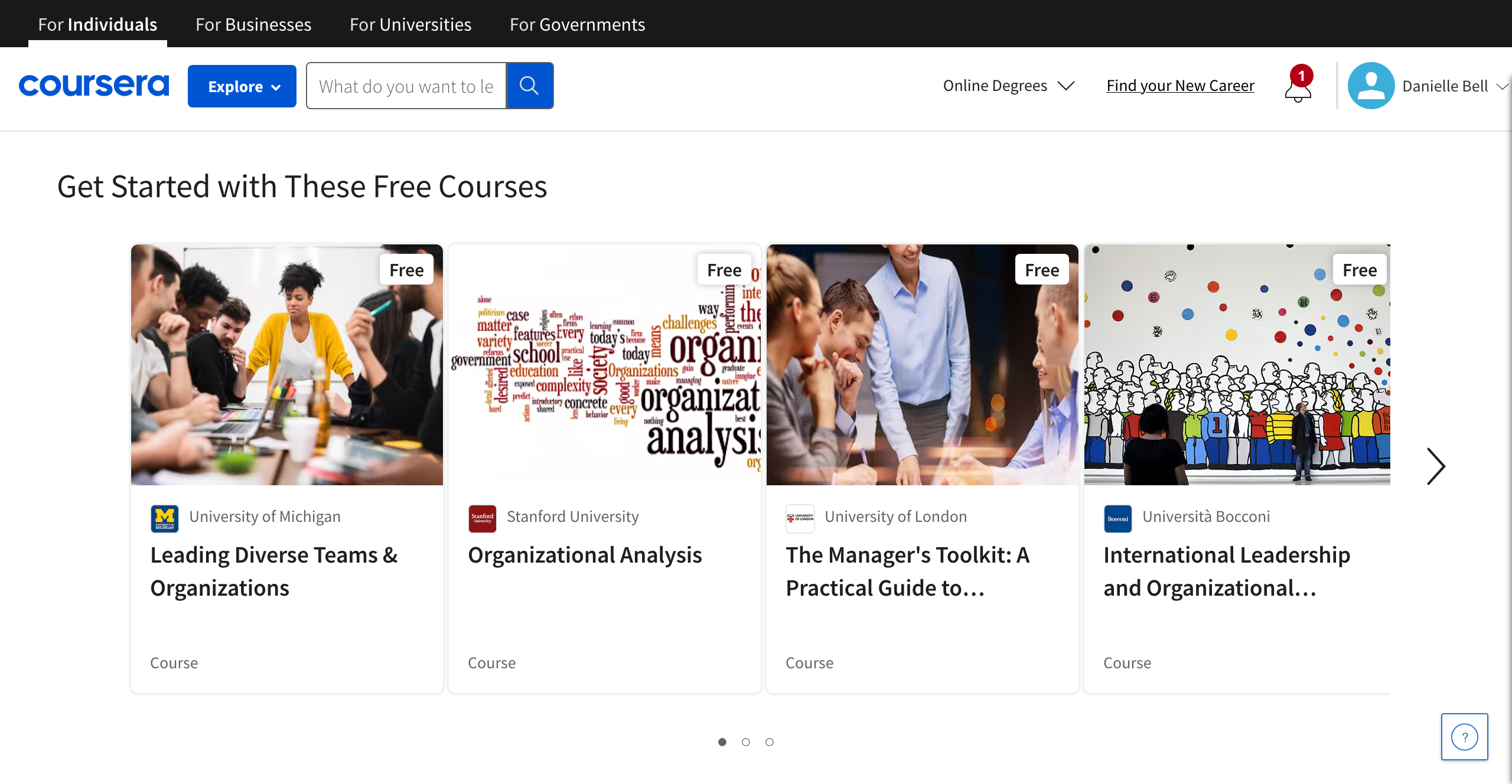Click Free badge on Manager's Toolkit card
The height and width of the screenshot is (784, 1512).
point(1042,270)
